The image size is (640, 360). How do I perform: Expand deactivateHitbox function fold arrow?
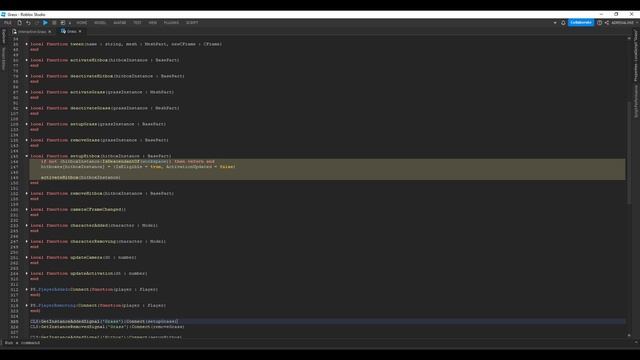(27, 76)
